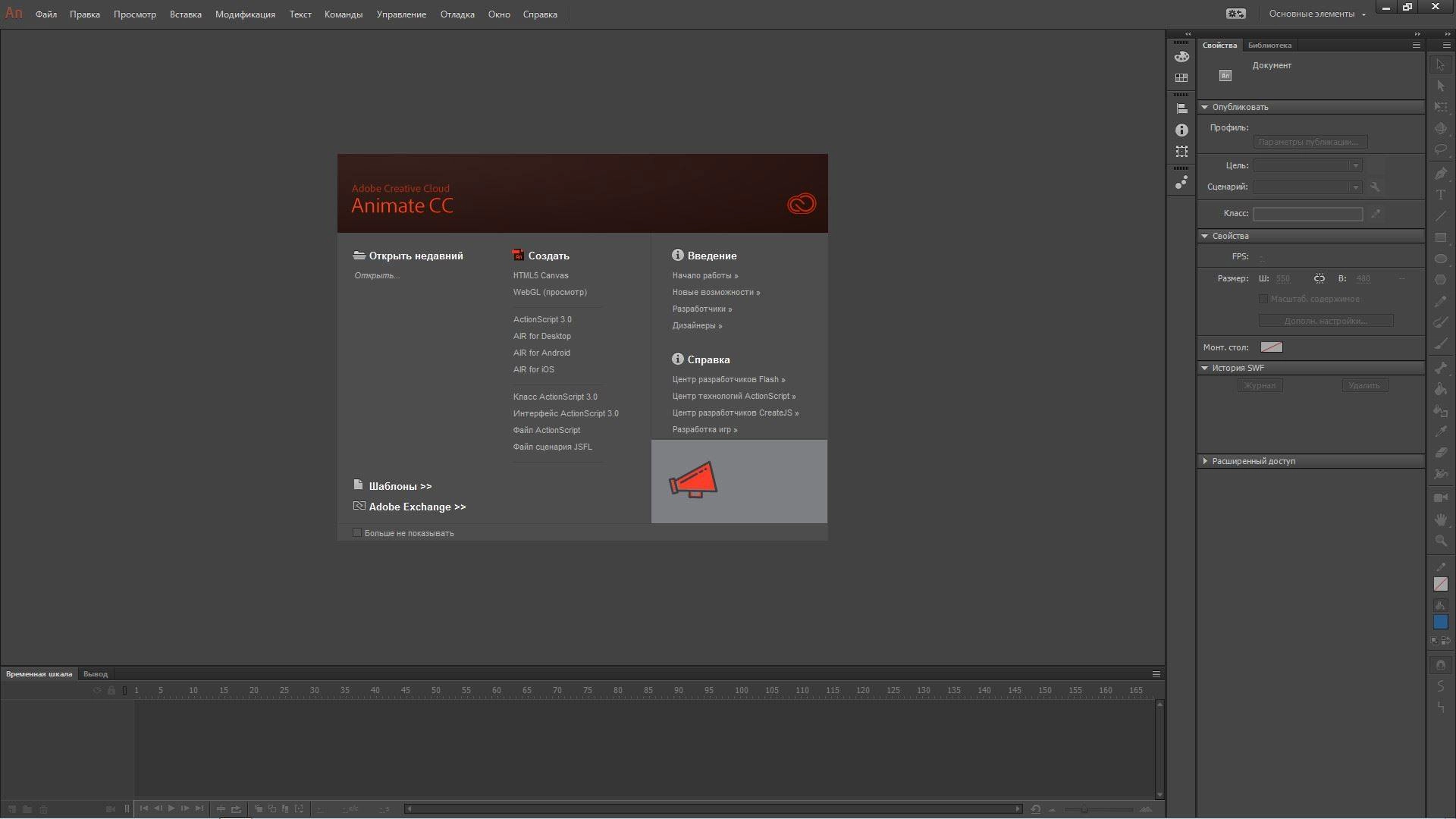
Task: Toggle center frame button in timeline
Action: click(x=221, y=809)
